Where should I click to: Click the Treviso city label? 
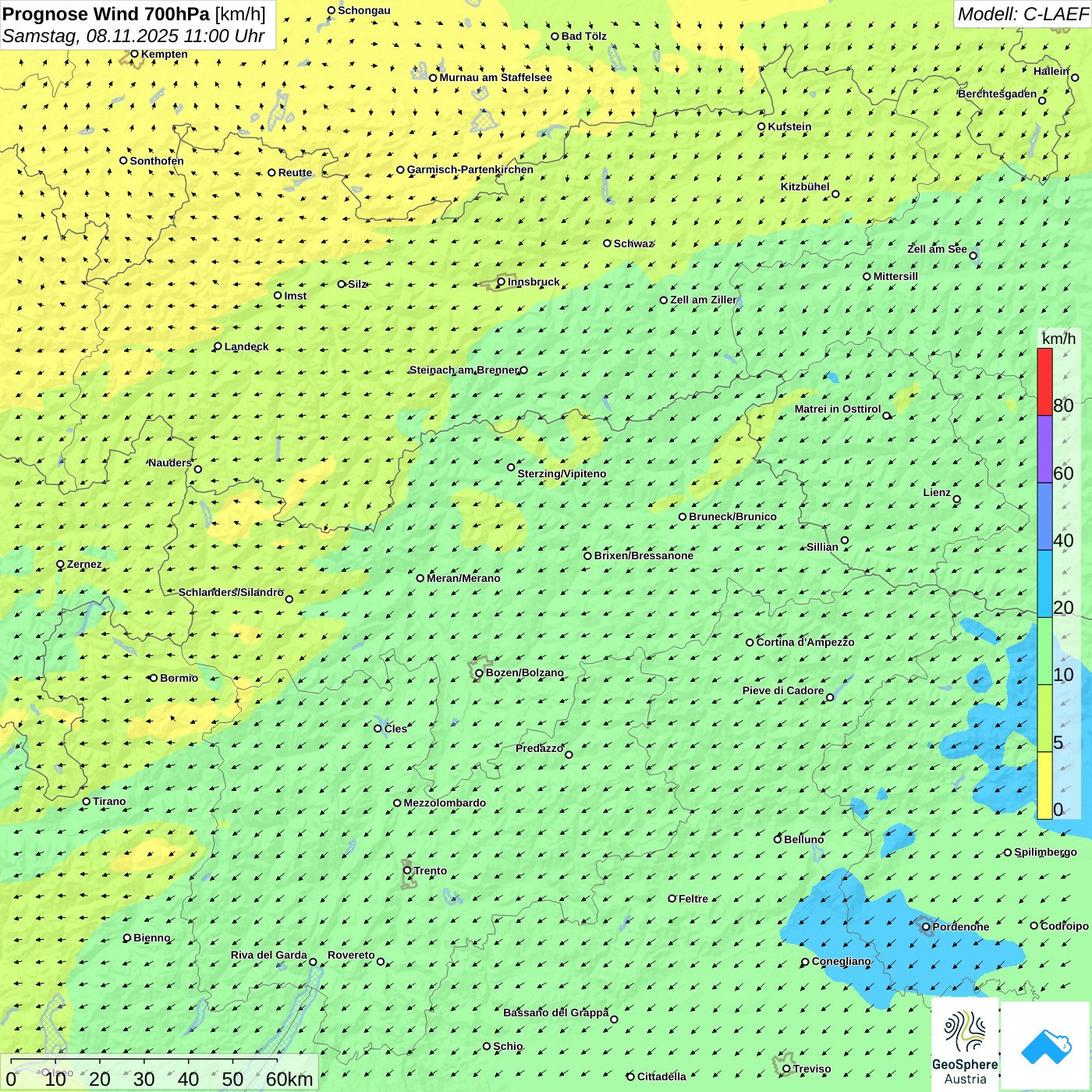811,1069
